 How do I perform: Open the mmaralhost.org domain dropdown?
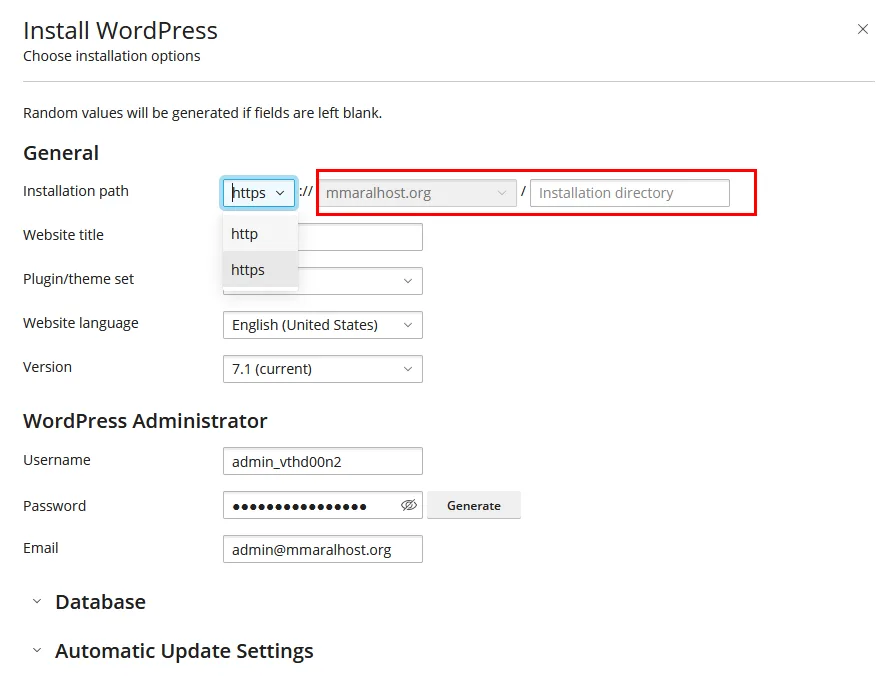tap(417, 193)
